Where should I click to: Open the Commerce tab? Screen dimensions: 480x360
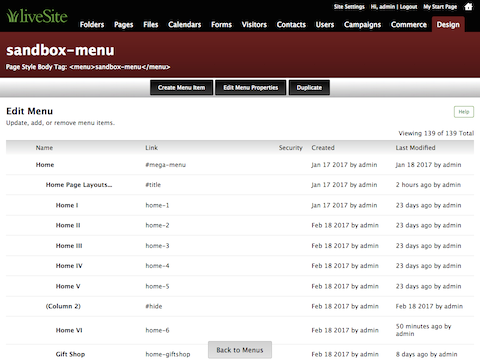[x=409, y=25]
